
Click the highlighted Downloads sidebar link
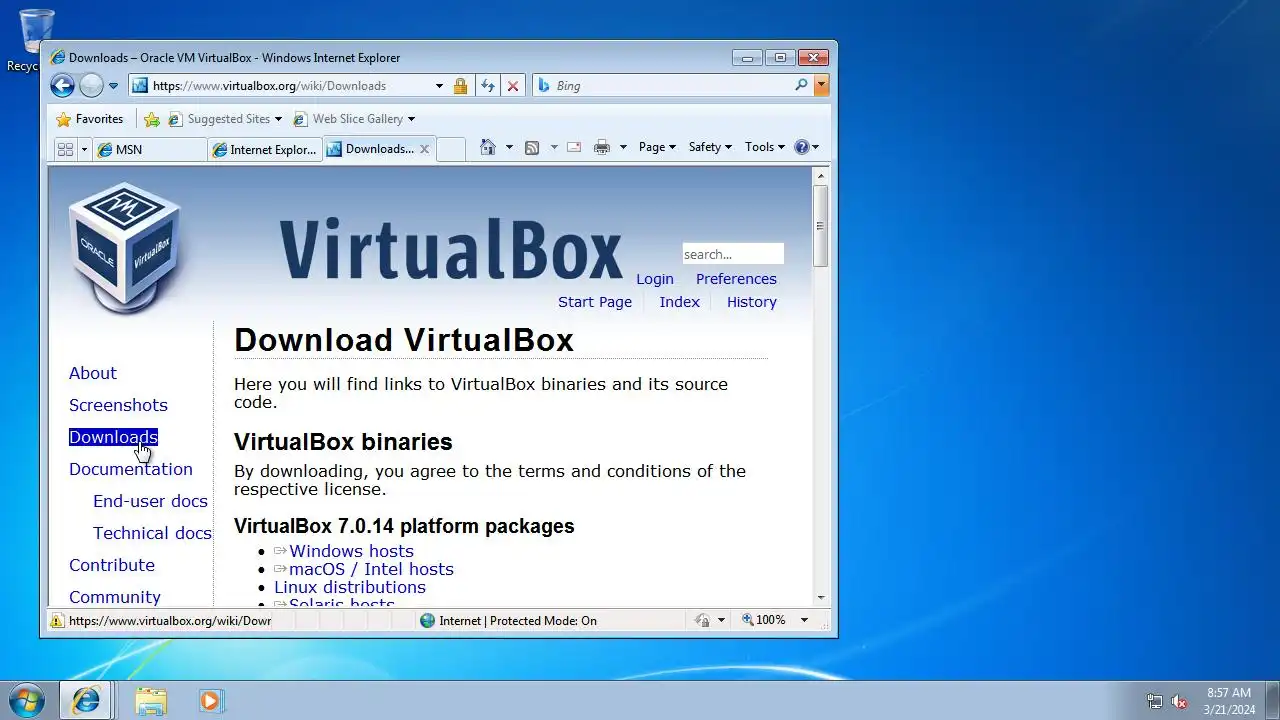[113, 437]
